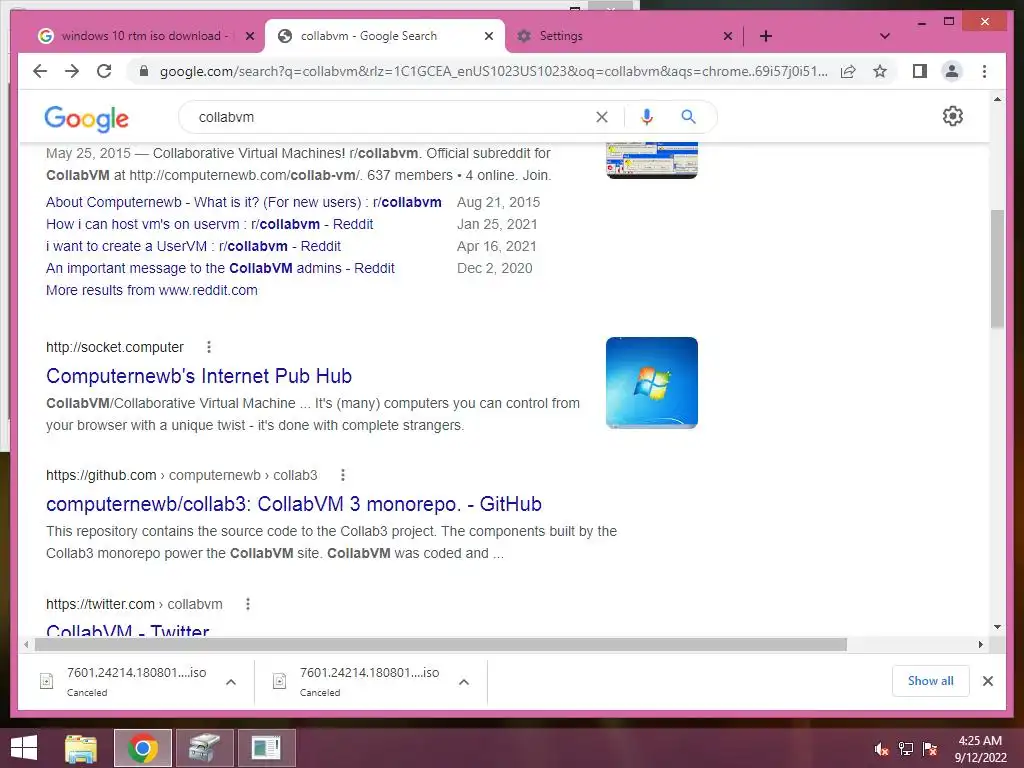
Task: Close the Settings tab
Action: [x=728, y=37]
